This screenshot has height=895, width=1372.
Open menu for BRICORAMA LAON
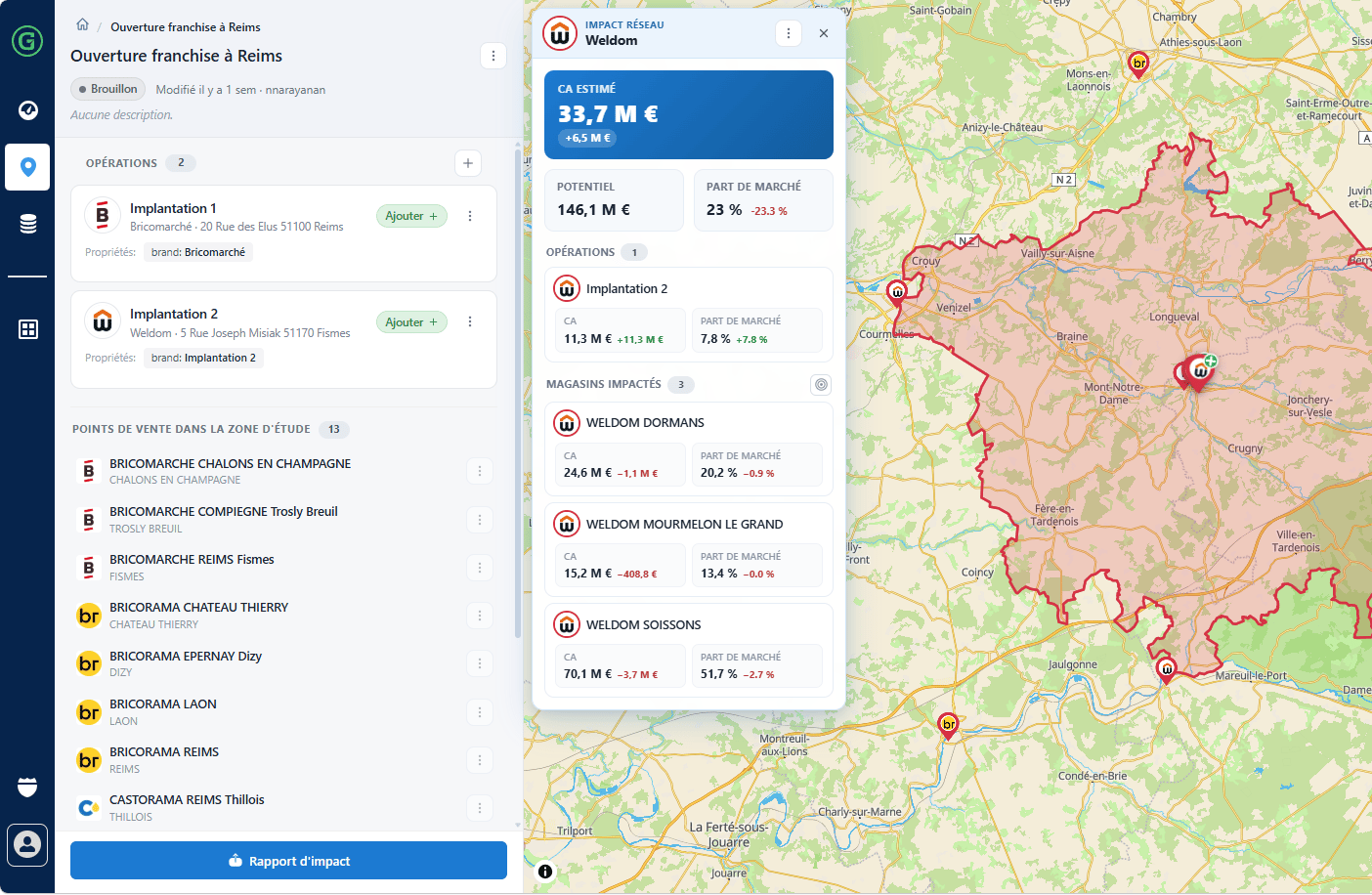480,712
